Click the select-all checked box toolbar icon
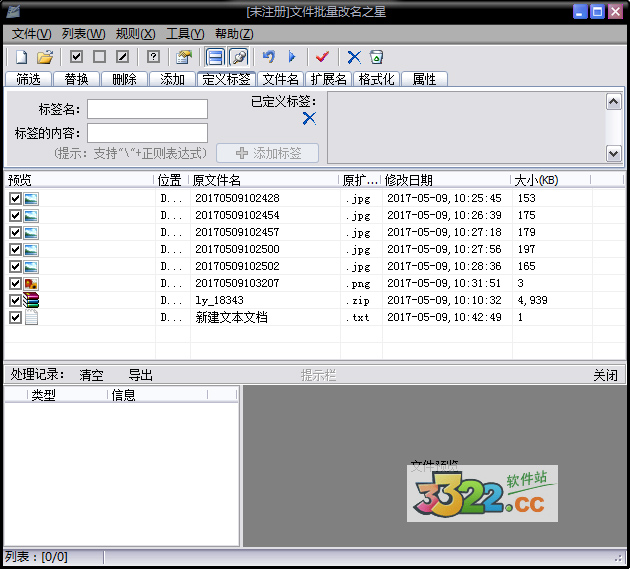Image resolution: width=630 pixels, height=569 pixels. (77, 57)
